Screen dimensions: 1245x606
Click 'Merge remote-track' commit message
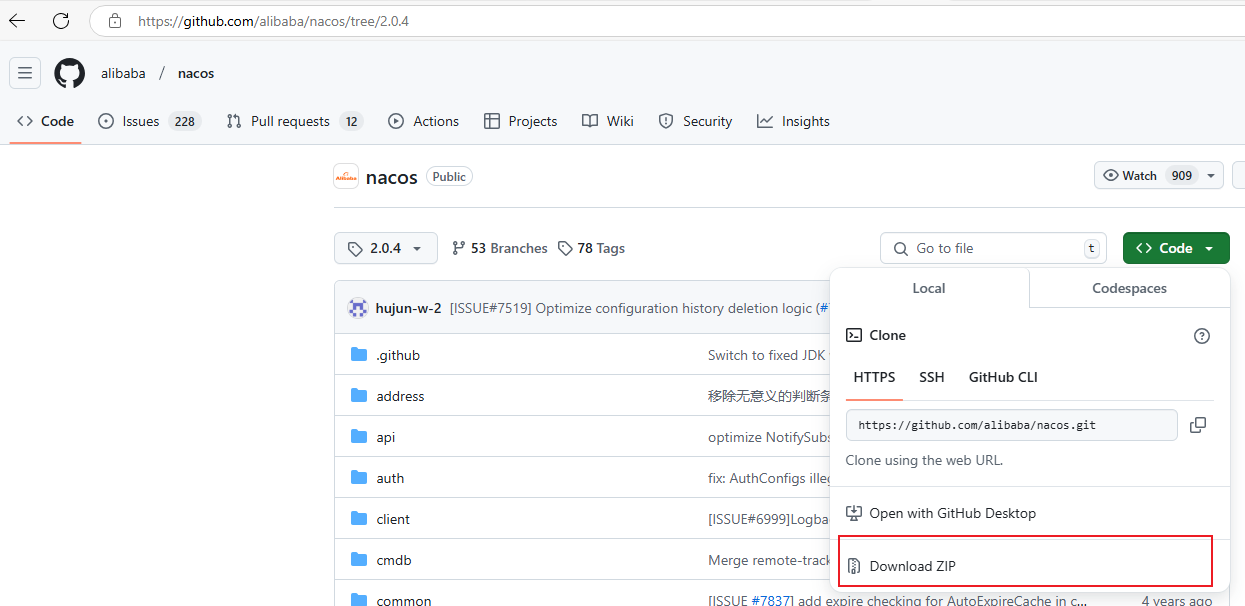[768, 560]
